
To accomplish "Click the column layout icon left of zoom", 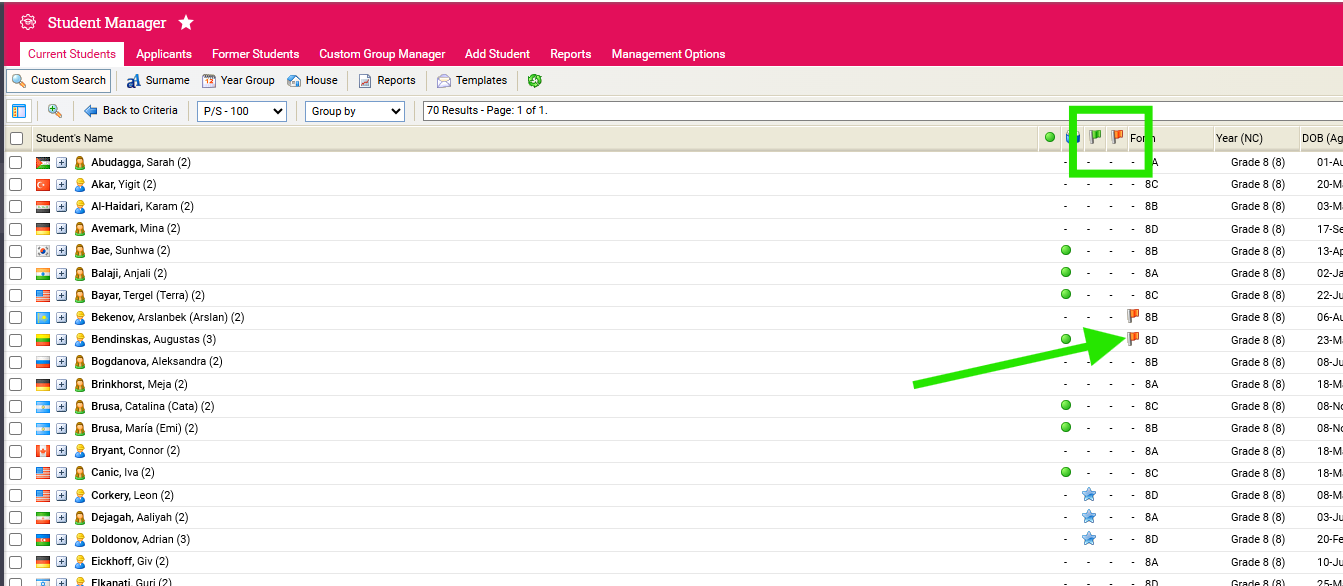I will [19, 111].
